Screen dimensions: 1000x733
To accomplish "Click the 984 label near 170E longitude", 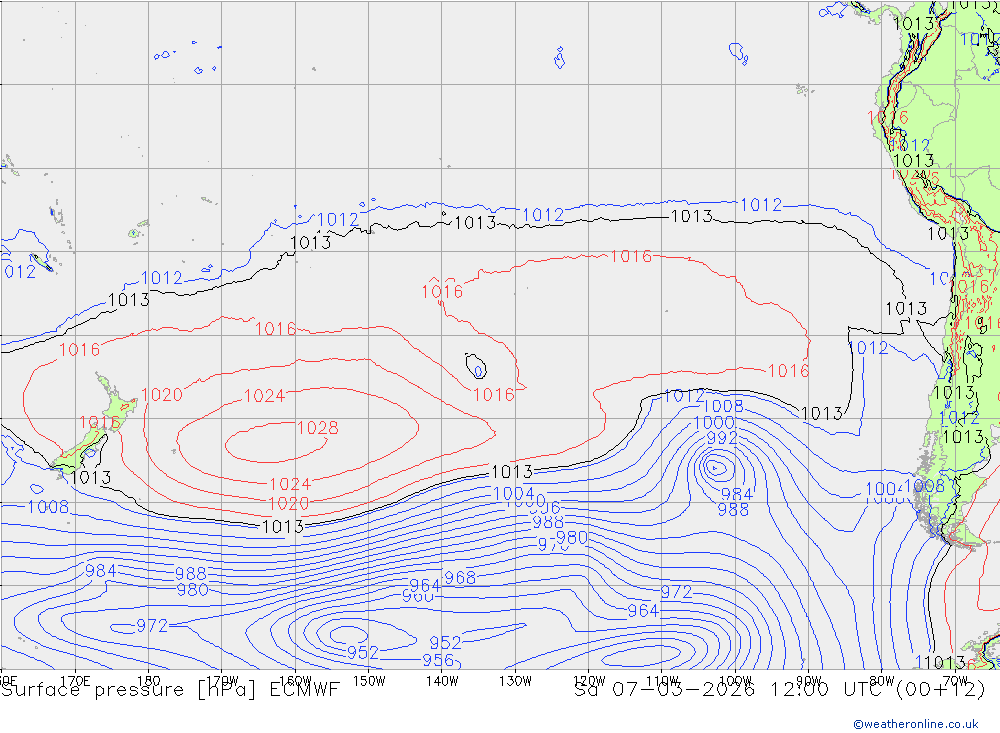I will (101, 570).
